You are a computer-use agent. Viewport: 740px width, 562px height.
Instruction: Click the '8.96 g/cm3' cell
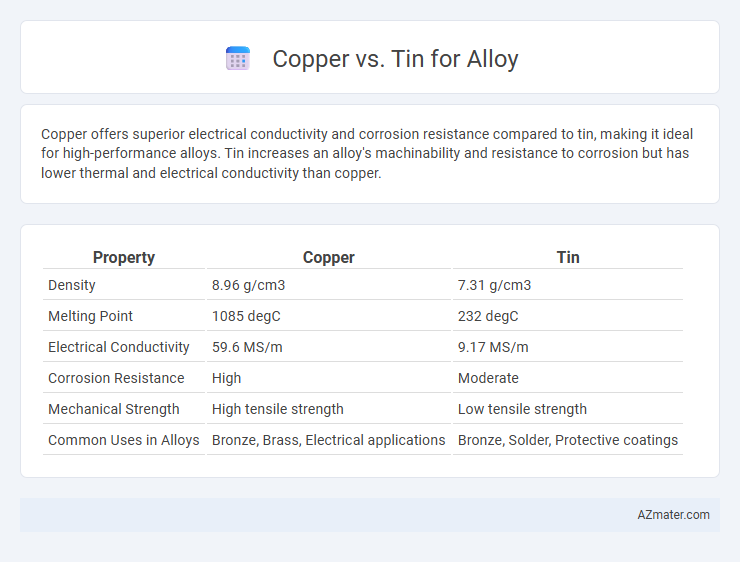coord(328,285)
